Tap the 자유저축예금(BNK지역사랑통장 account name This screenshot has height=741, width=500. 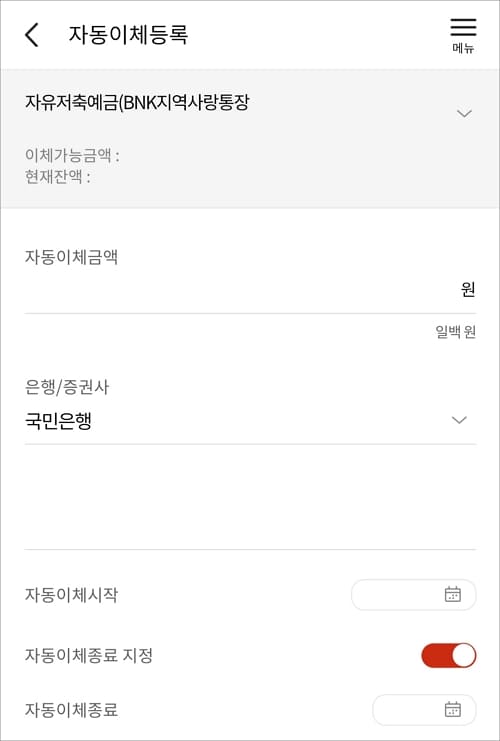[x=137, y=103]
